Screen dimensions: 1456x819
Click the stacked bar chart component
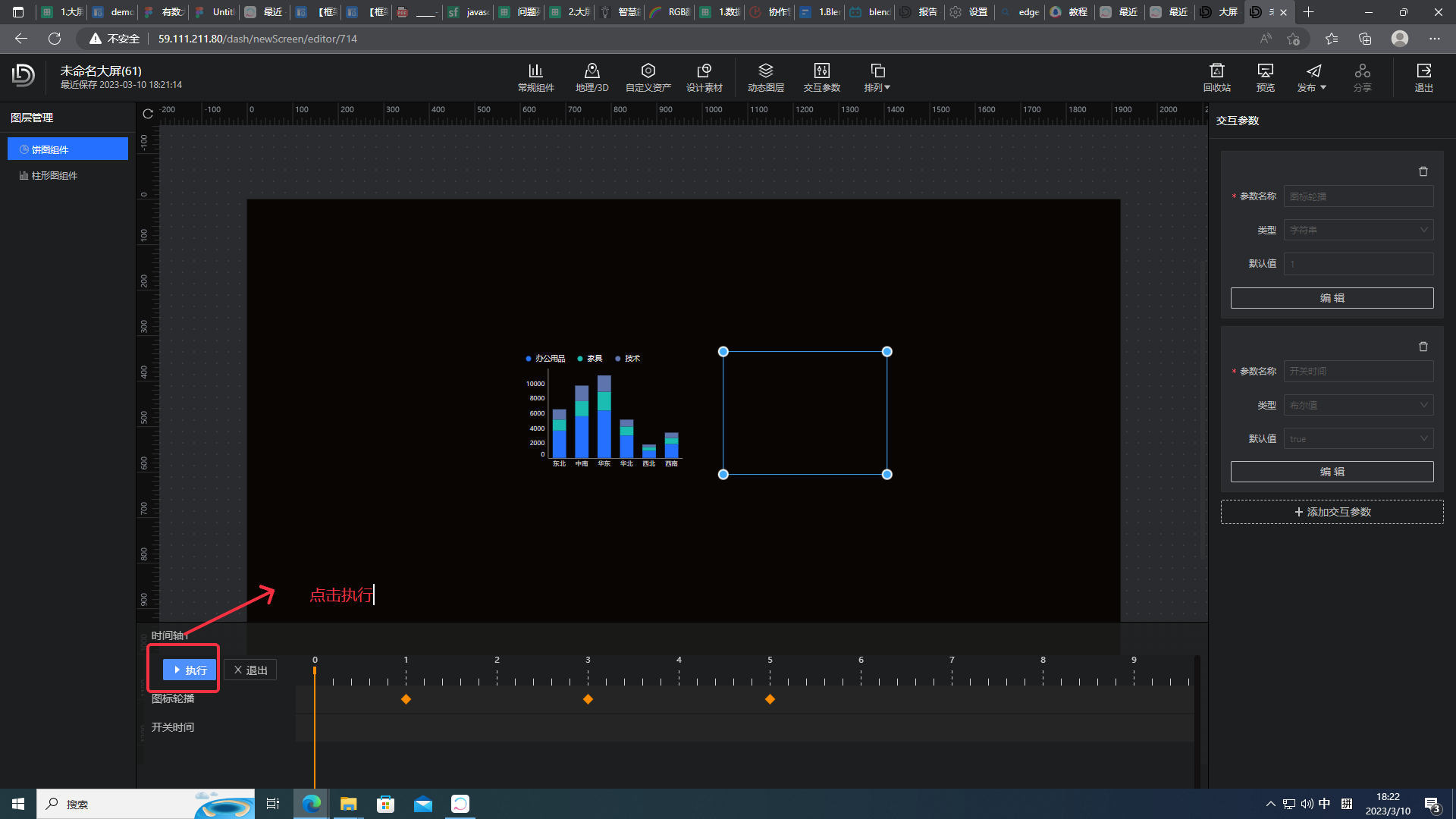[604, 411]
